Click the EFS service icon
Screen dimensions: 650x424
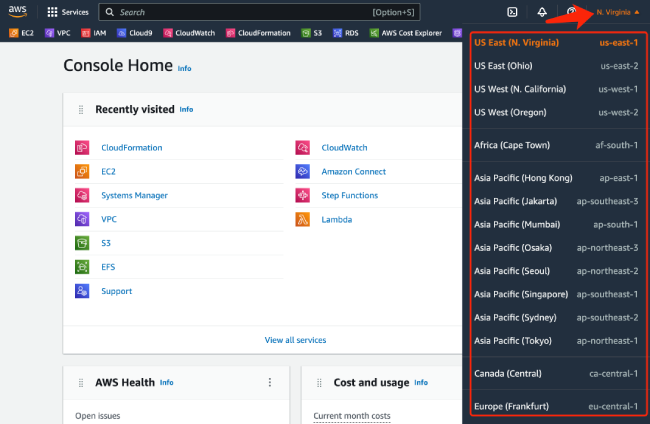[x=82, y=267]
